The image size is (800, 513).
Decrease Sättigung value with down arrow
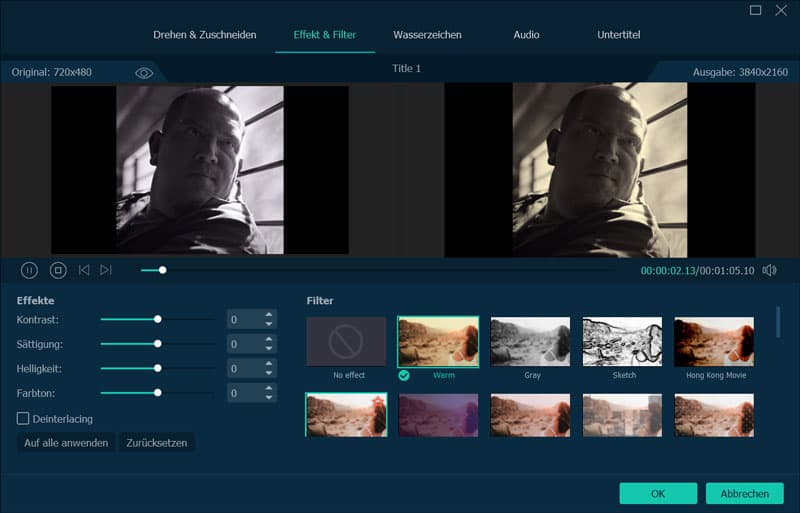tap(268, 349)
